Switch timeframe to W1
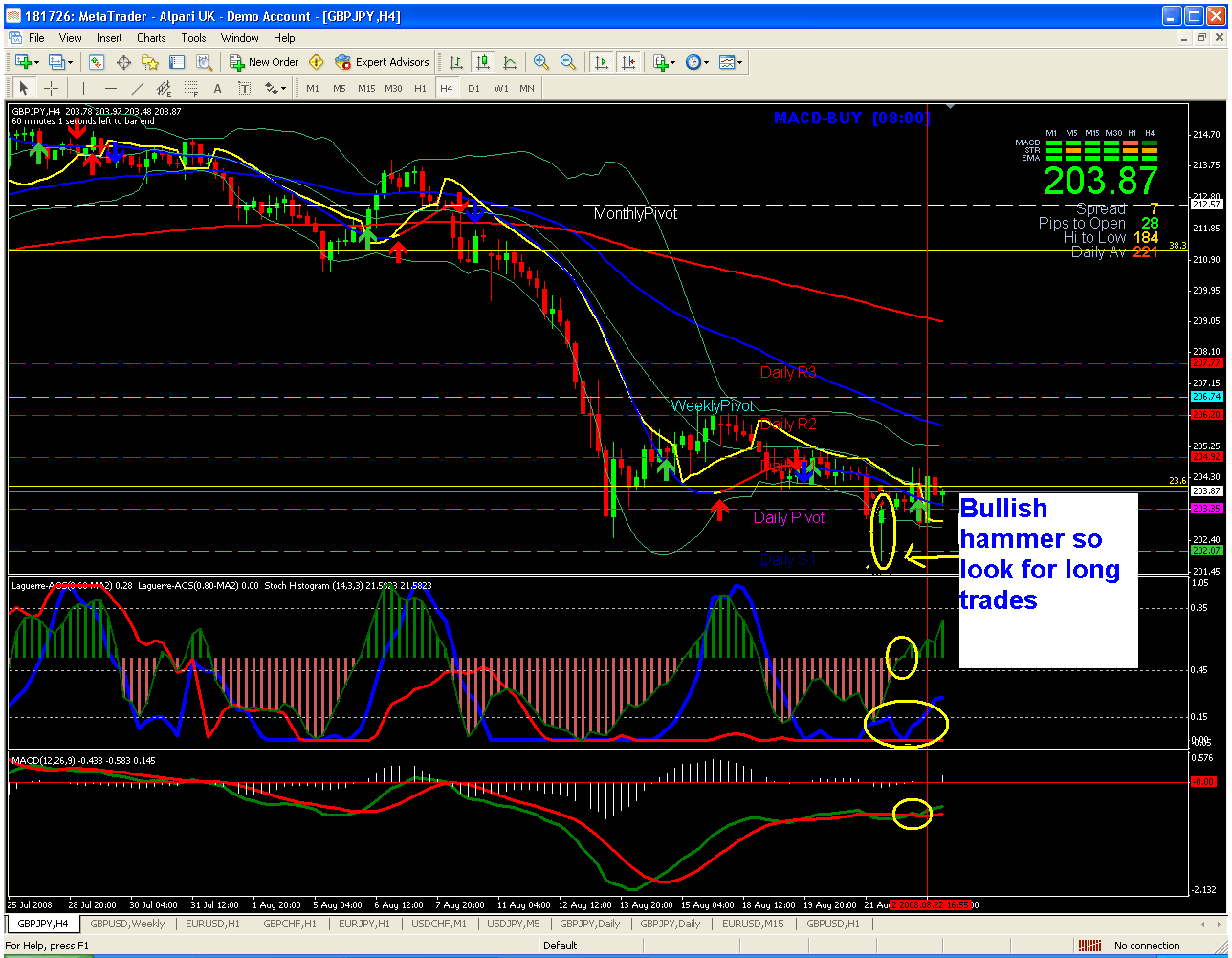 point(501,88)
